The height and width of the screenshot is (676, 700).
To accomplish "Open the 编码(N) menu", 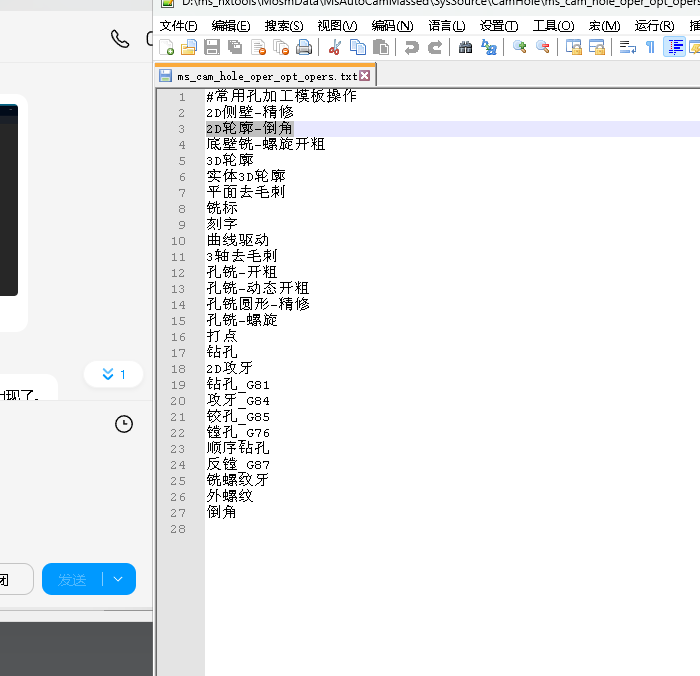I will [392, 26].
